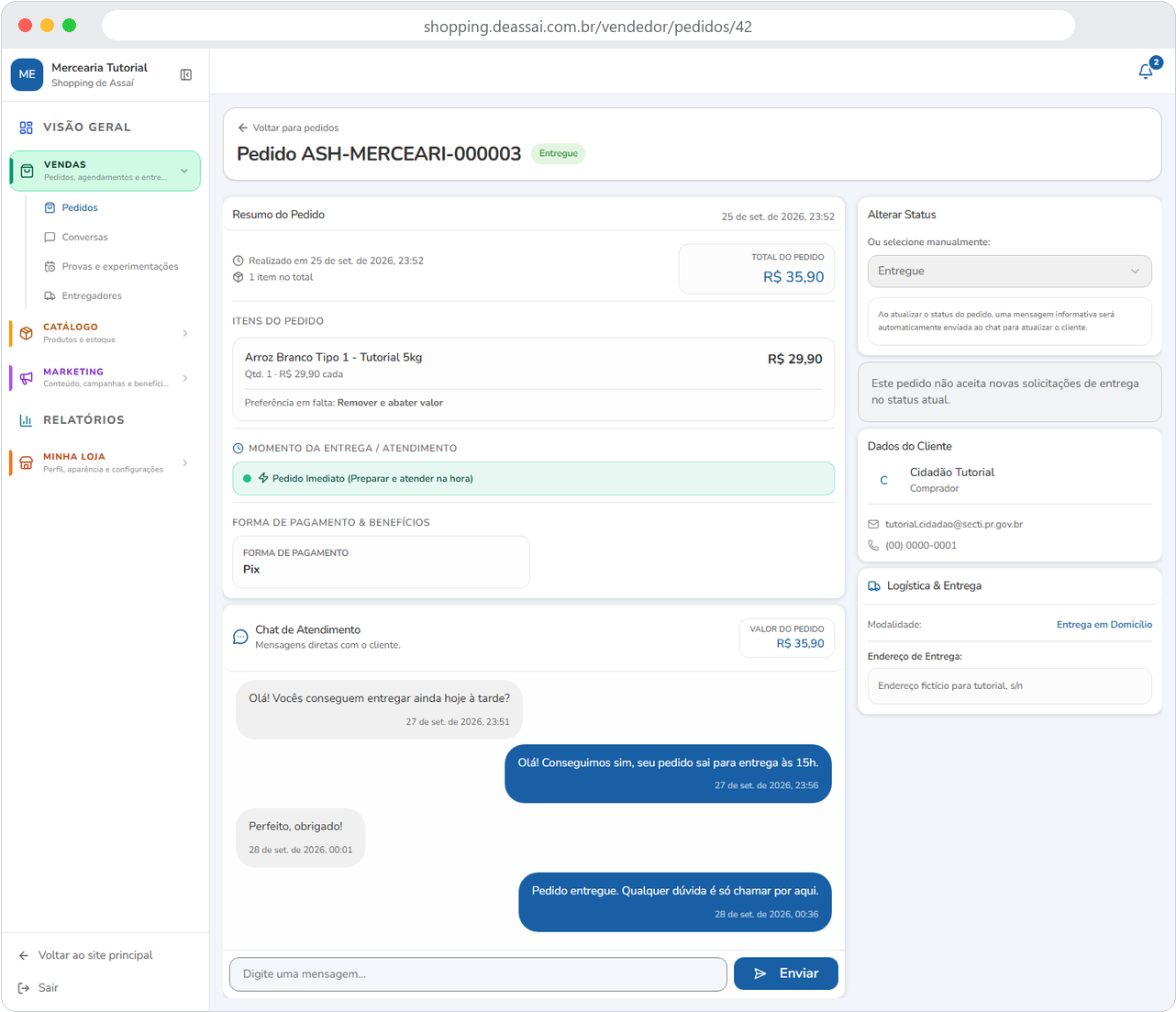Collapse the Vendas menu chevron
This screenshot has width=1176, height=1012.
[184, 171]
